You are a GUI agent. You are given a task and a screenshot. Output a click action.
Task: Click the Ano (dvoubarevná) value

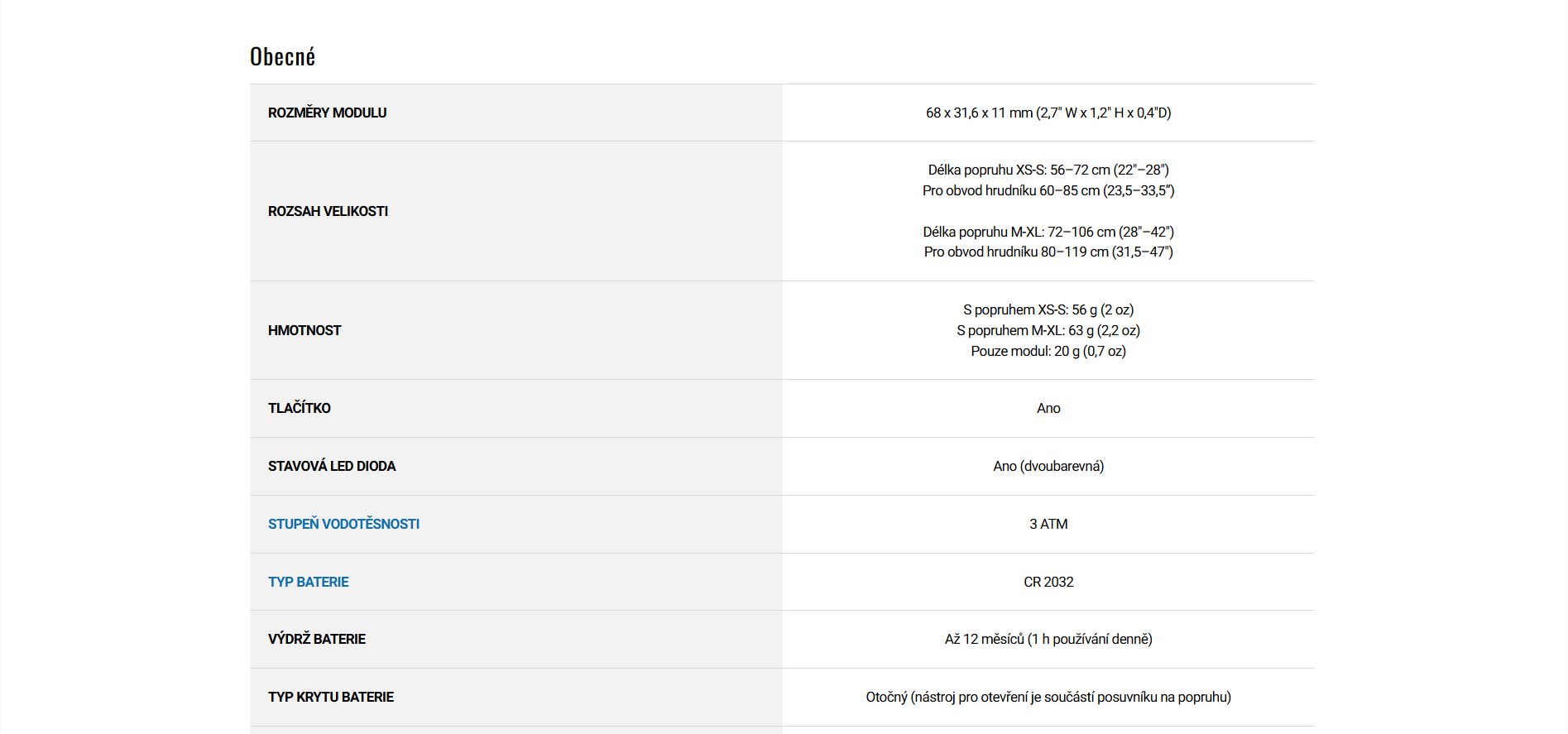1048,466
